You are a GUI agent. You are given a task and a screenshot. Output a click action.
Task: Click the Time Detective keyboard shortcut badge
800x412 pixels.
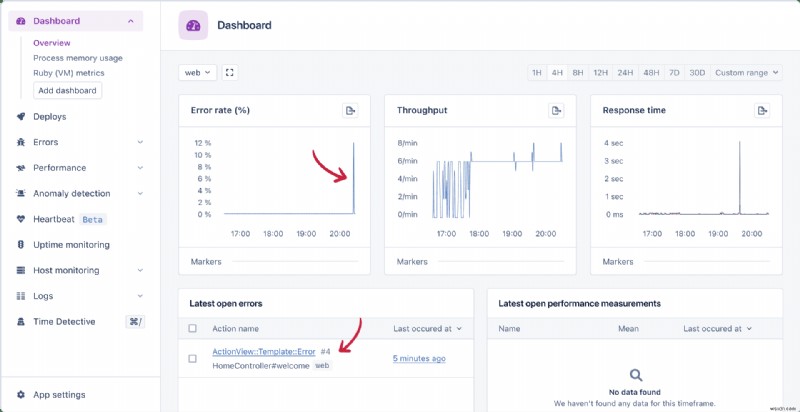[x=135, y=322]
